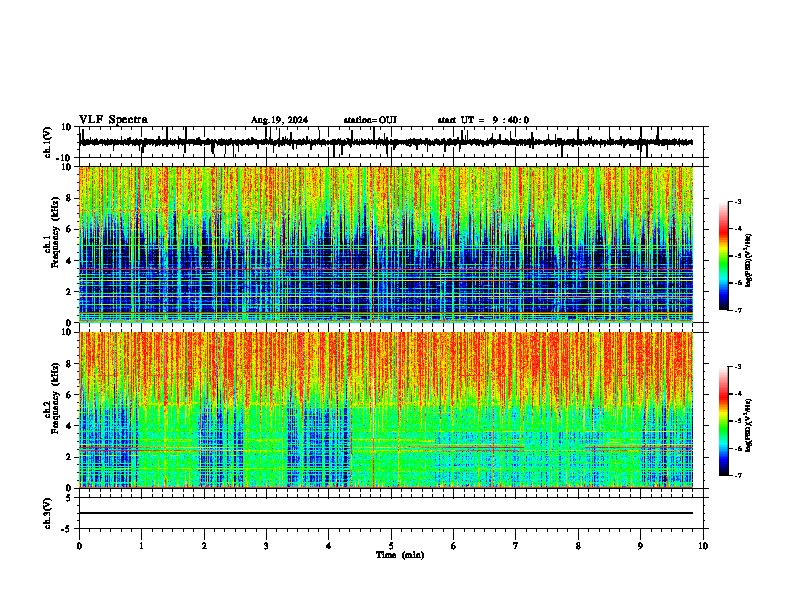Click the ch.1 voltage waveform trace
This screenshot has height=612, width=792.
pyautogui.click(x=386, y=142)
